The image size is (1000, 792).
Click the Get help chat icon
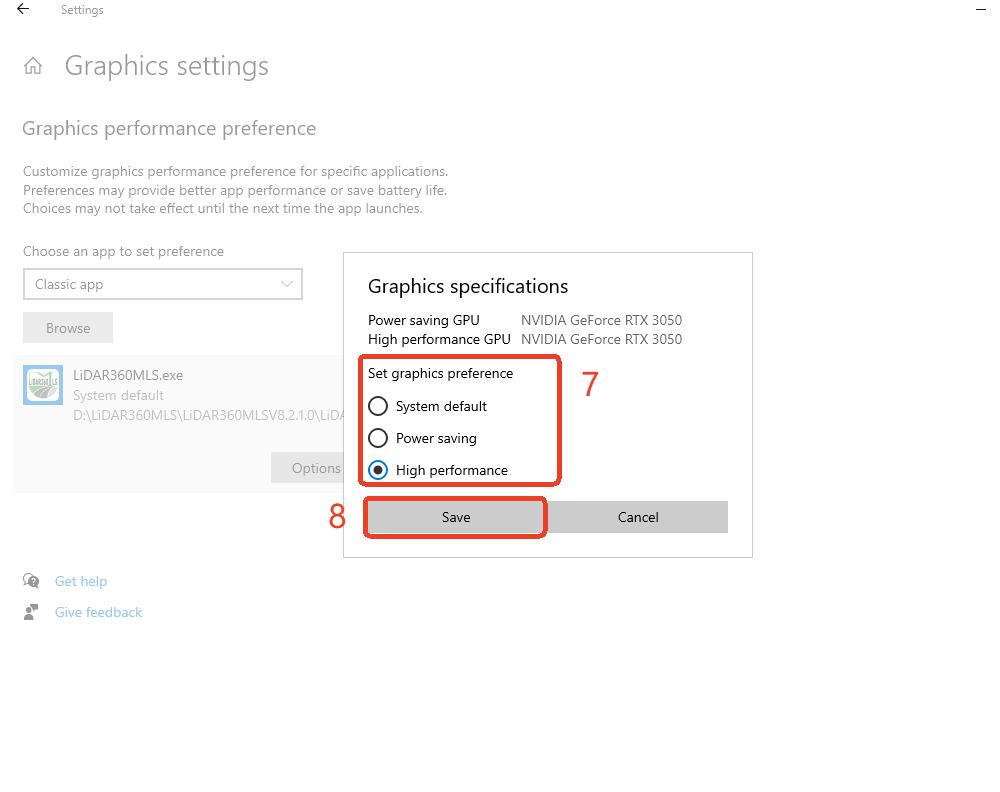click(31, 580)
